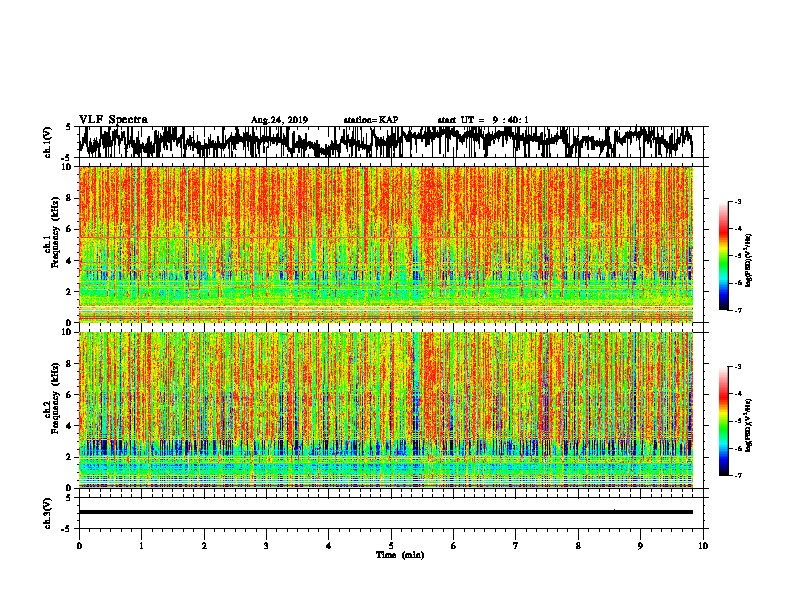
Task: Click the "ch.3(V)" axis label
Action: coord(47,513)
